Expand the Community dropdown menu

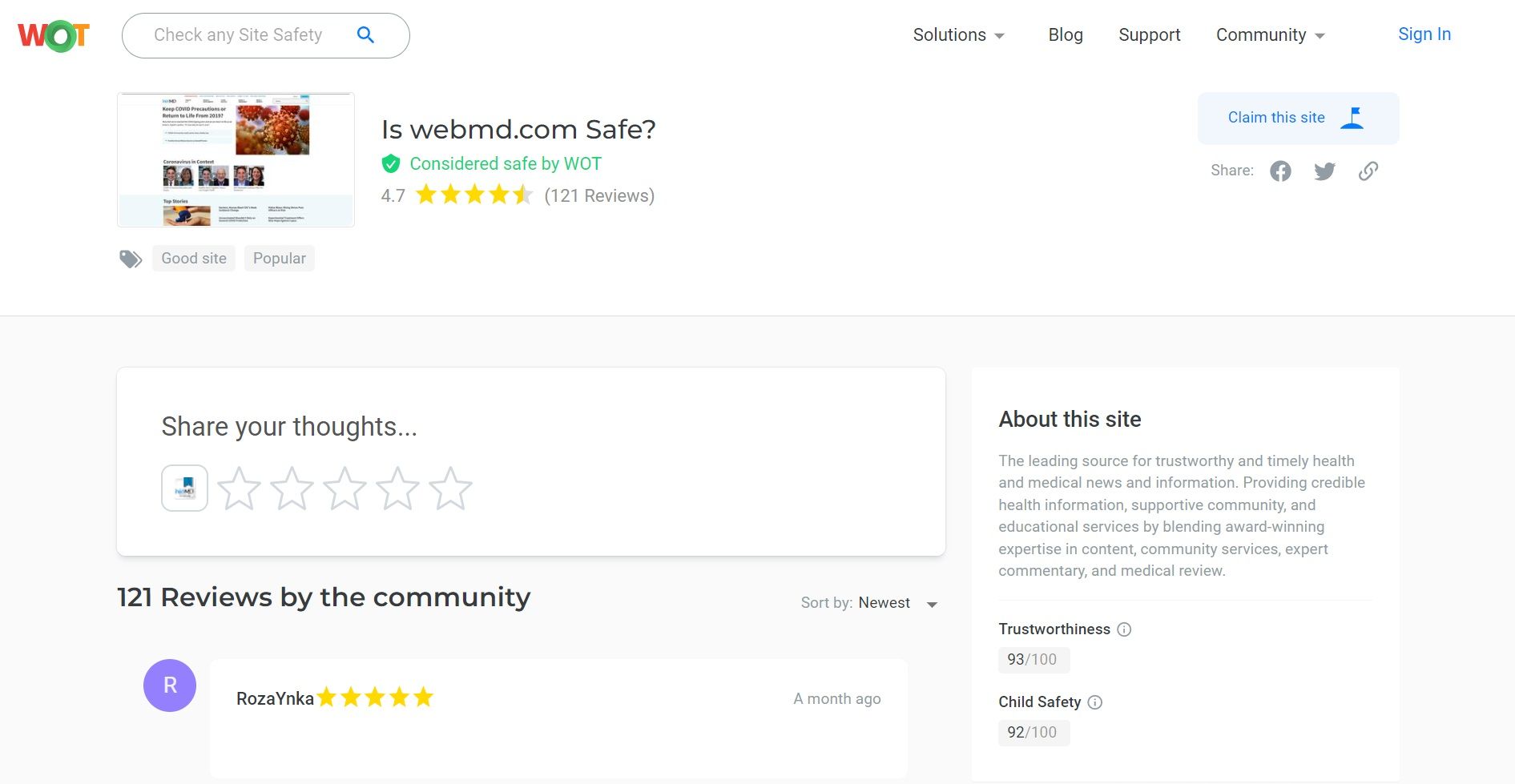(1270, 35)
